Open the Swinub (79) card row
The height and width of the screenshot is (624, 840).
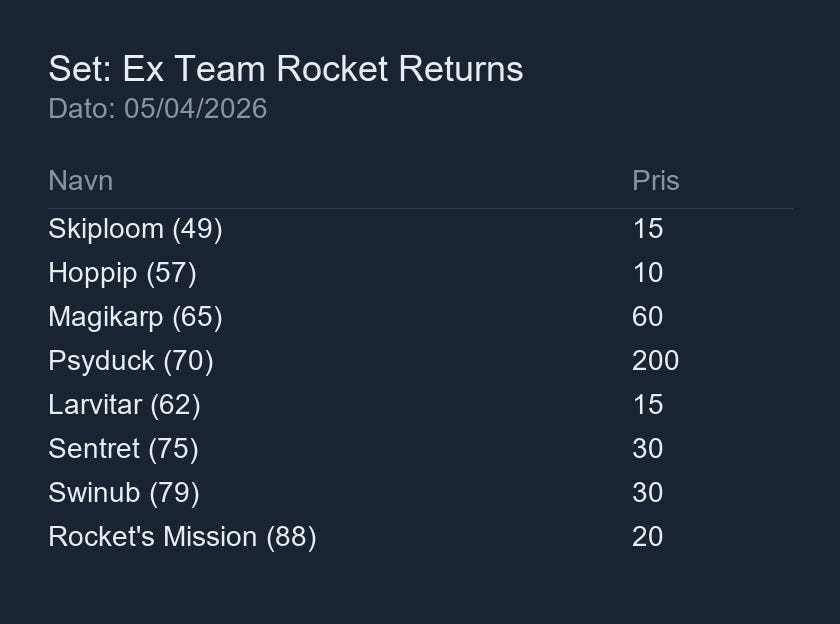123,493
